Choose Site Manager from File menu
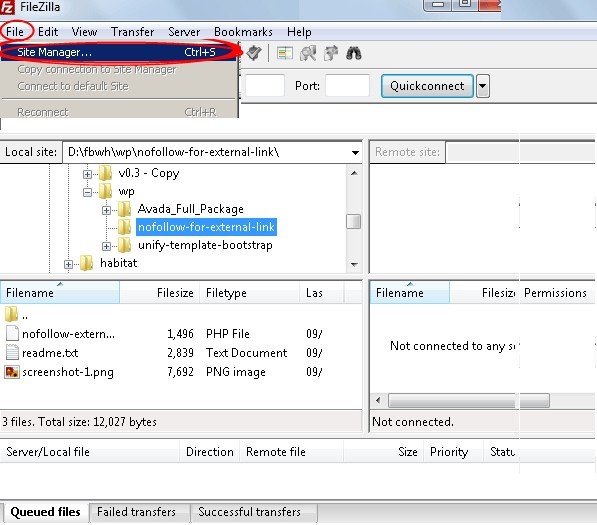 point(119,52)
